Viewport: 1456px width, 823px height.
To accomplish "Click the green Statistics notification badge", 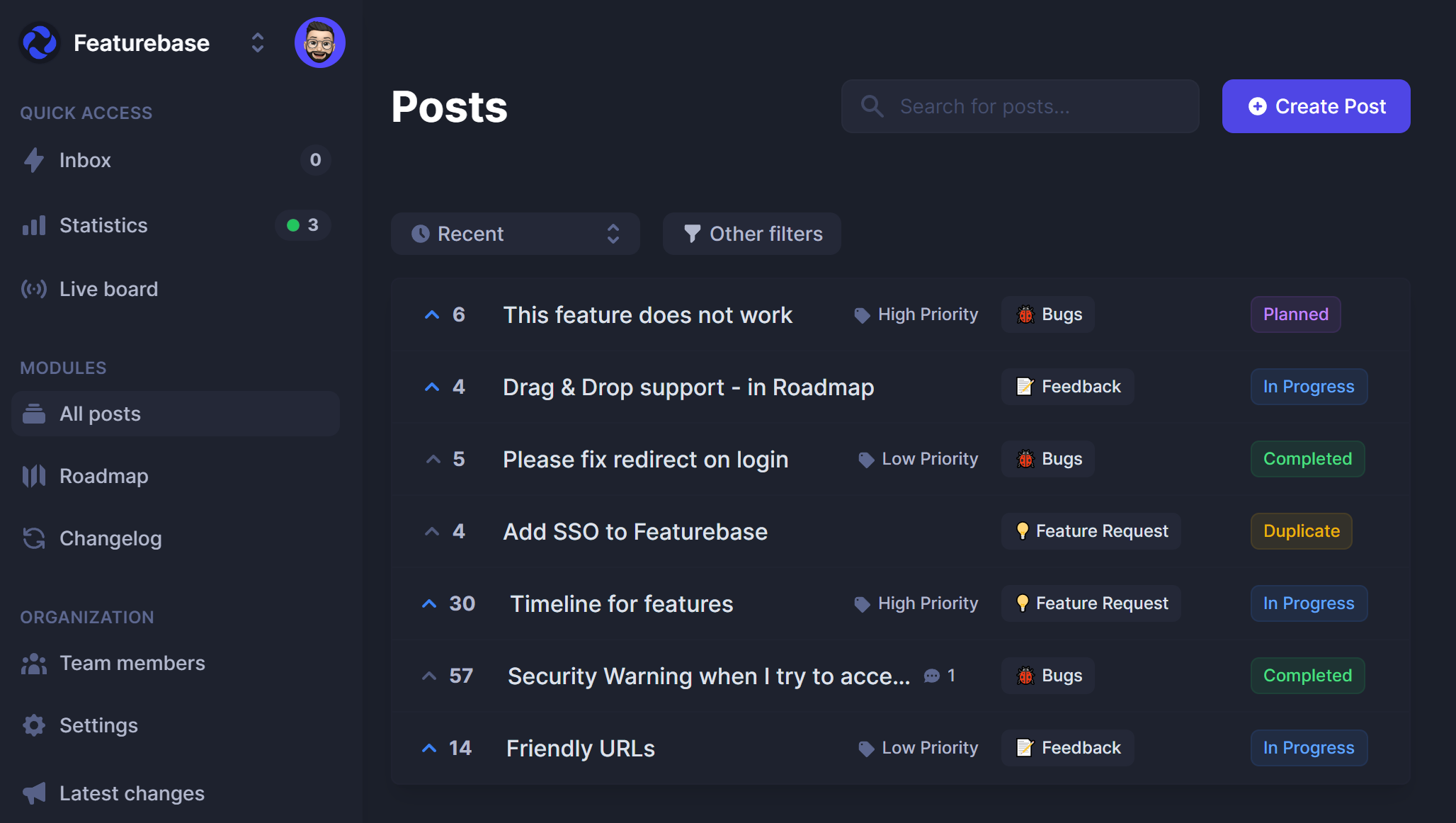I will point(303,225).
